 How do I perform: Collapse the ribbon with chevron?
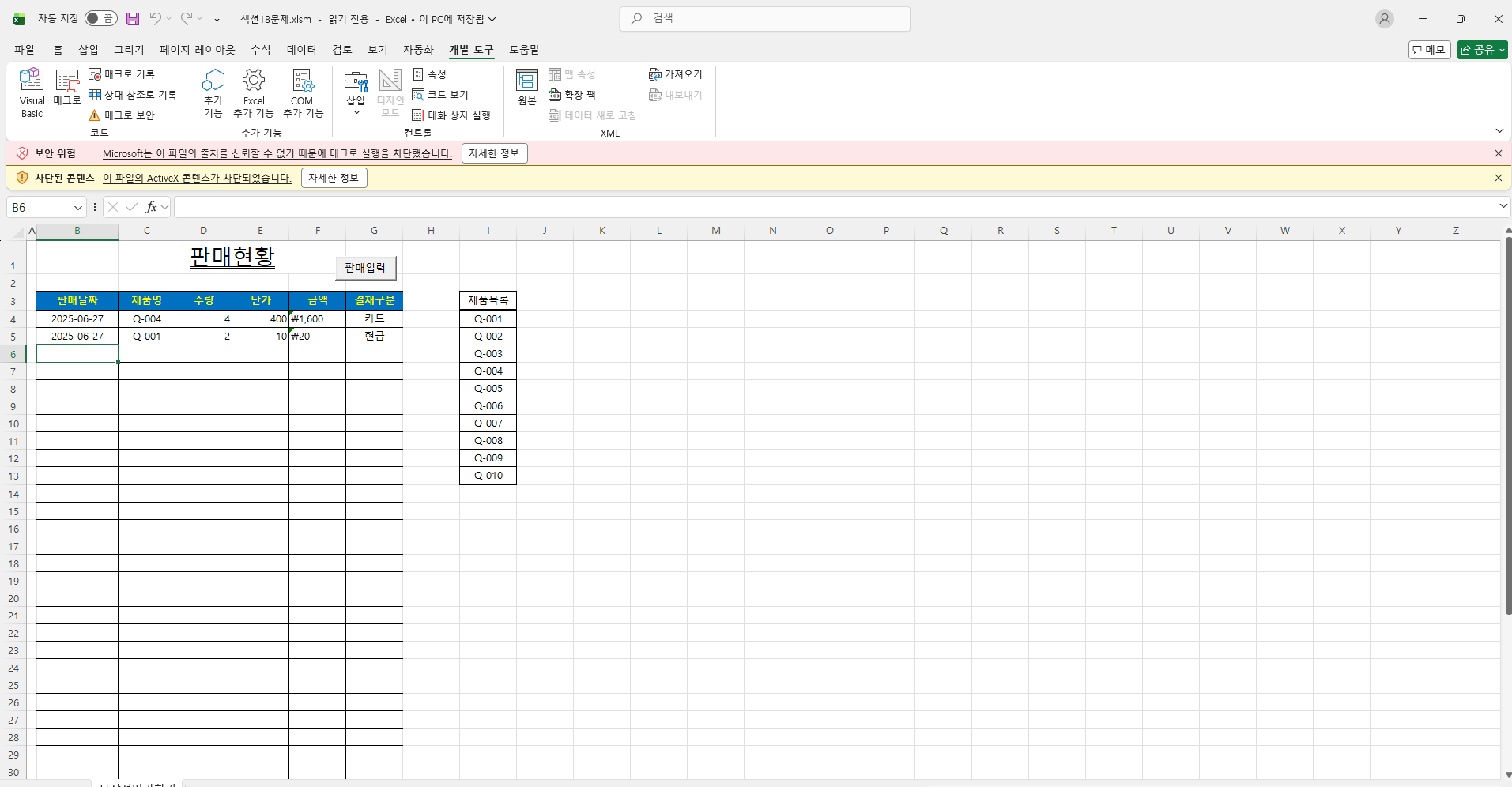(1499, 131)
